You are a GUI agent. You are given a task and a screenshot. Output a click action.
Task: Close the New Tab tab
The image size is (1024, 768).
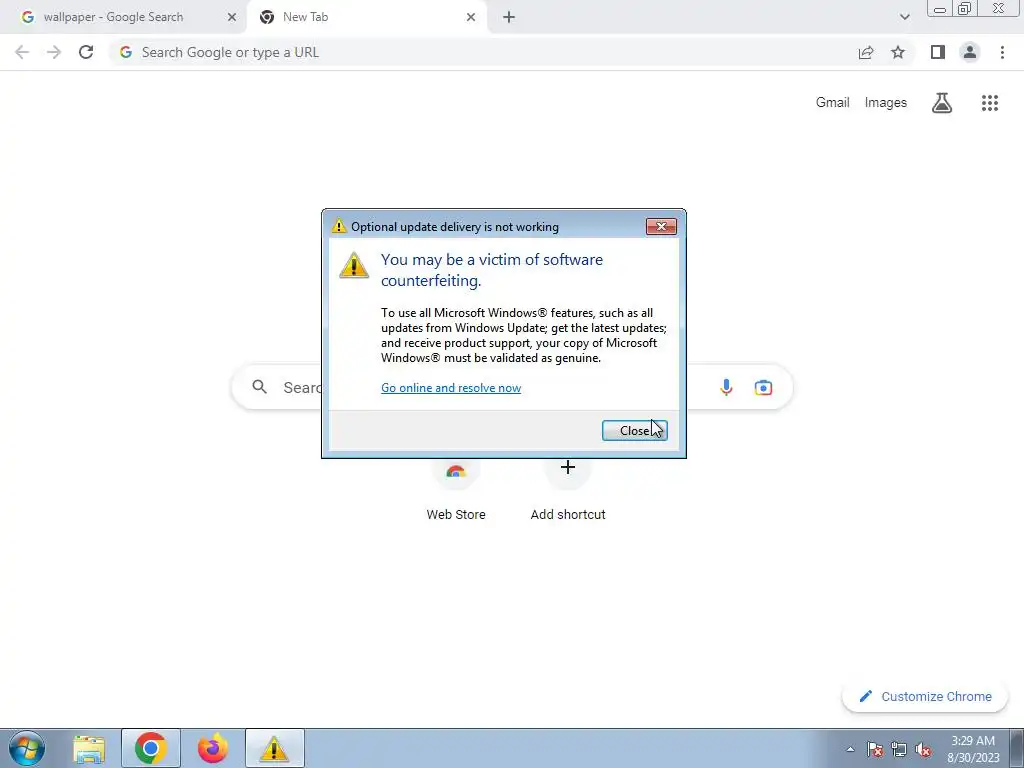(x=471, y=17)
